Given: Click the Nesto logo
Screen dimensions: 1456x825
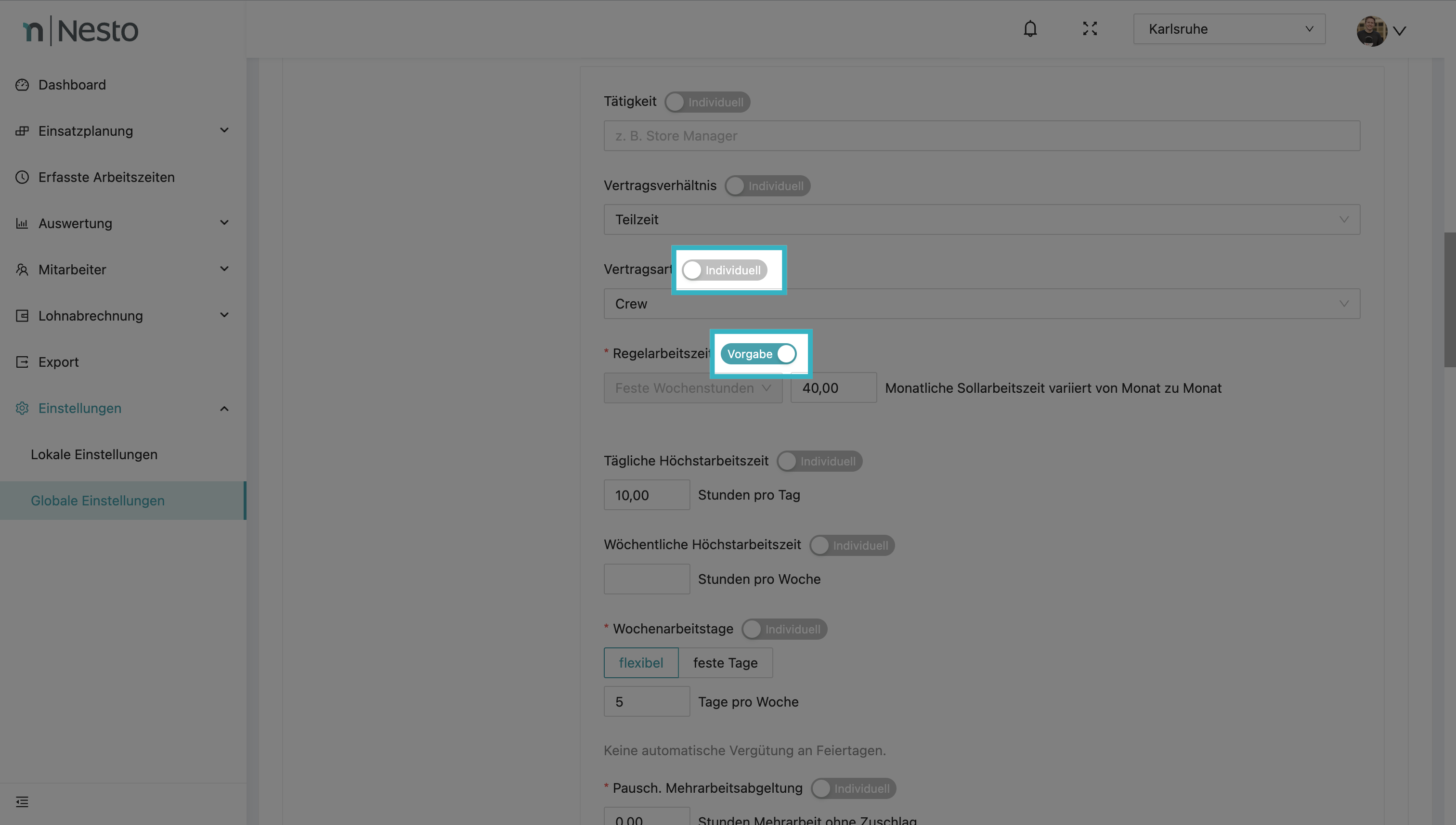Looking at the screenshot, I should coord(80,31).
